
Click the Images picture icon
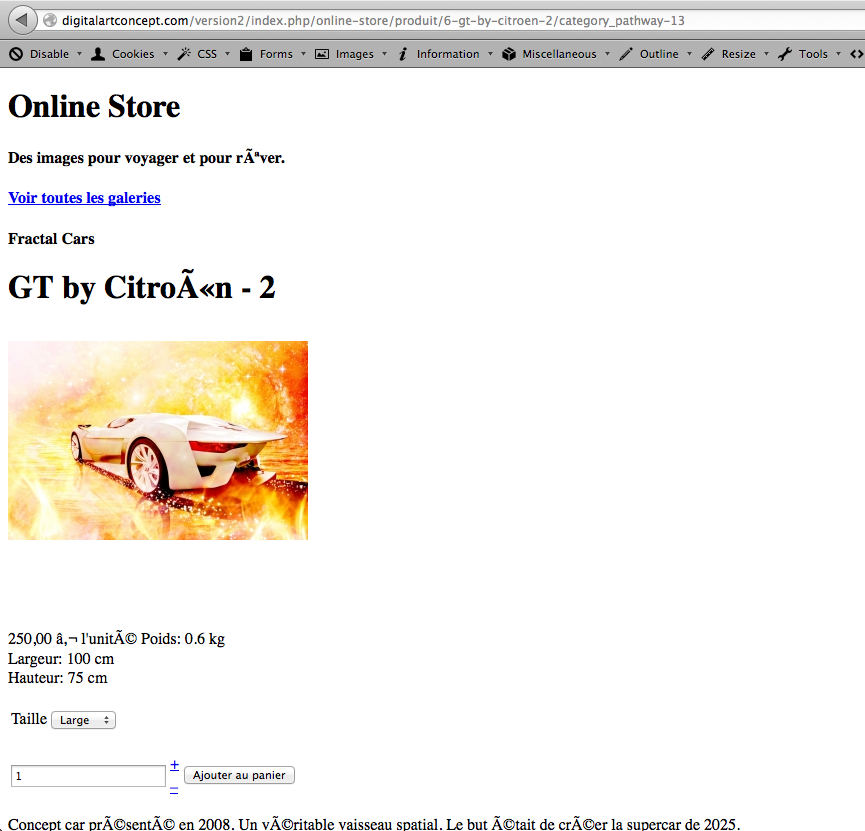[322, 54]
